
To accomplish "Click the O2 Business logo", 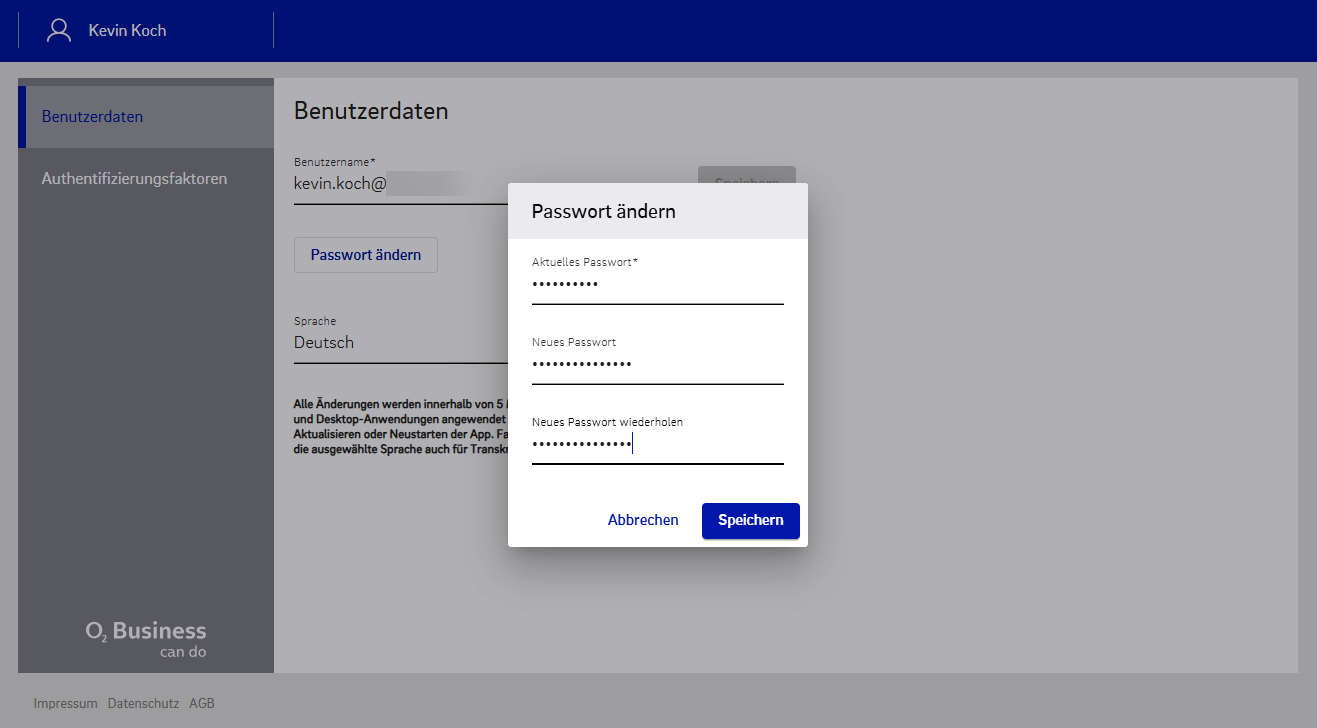I will pyautogui.click(x=146, y=638).
